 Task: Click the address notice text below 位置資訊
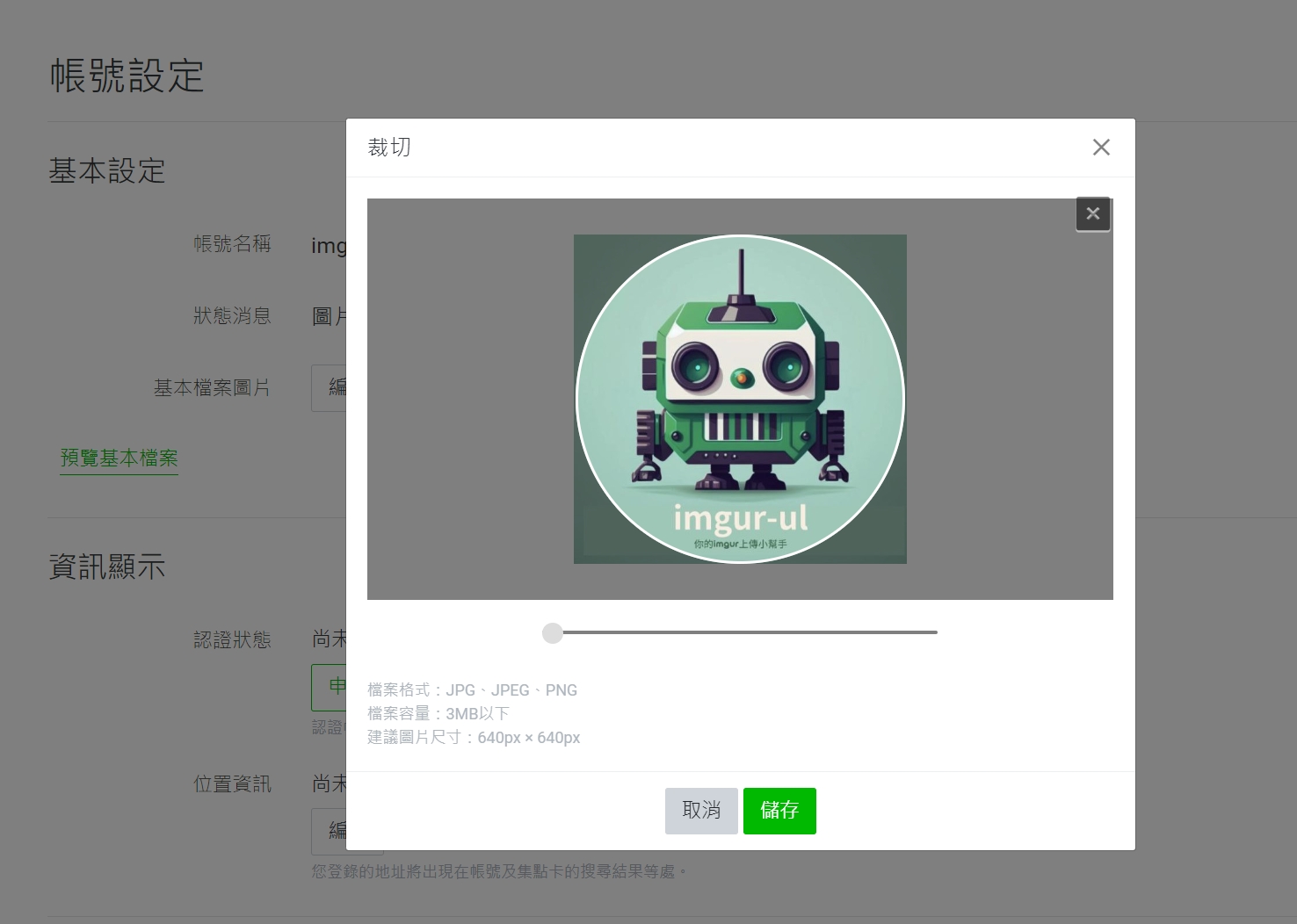click(x=499, y=871)
